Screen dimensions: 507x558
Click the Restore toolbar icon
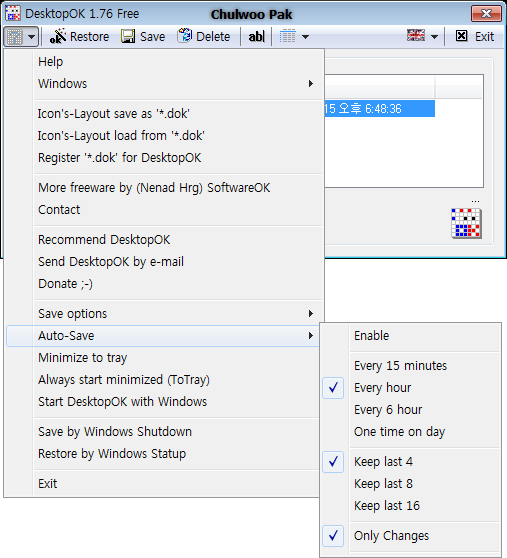point(58,36)
